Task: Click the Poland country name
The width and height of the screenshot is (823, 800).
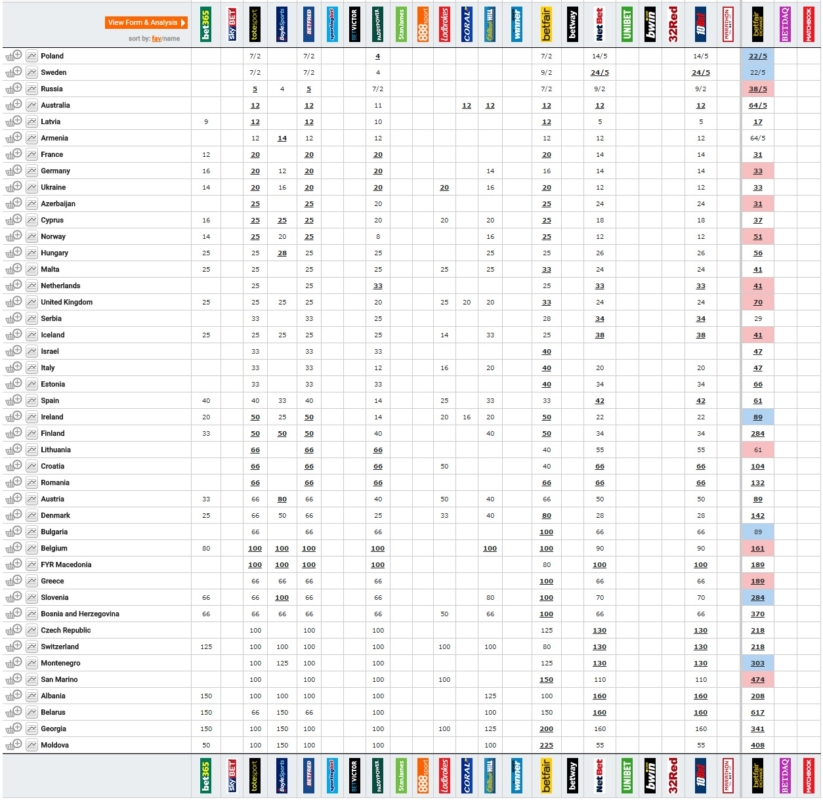Action: 52,56
